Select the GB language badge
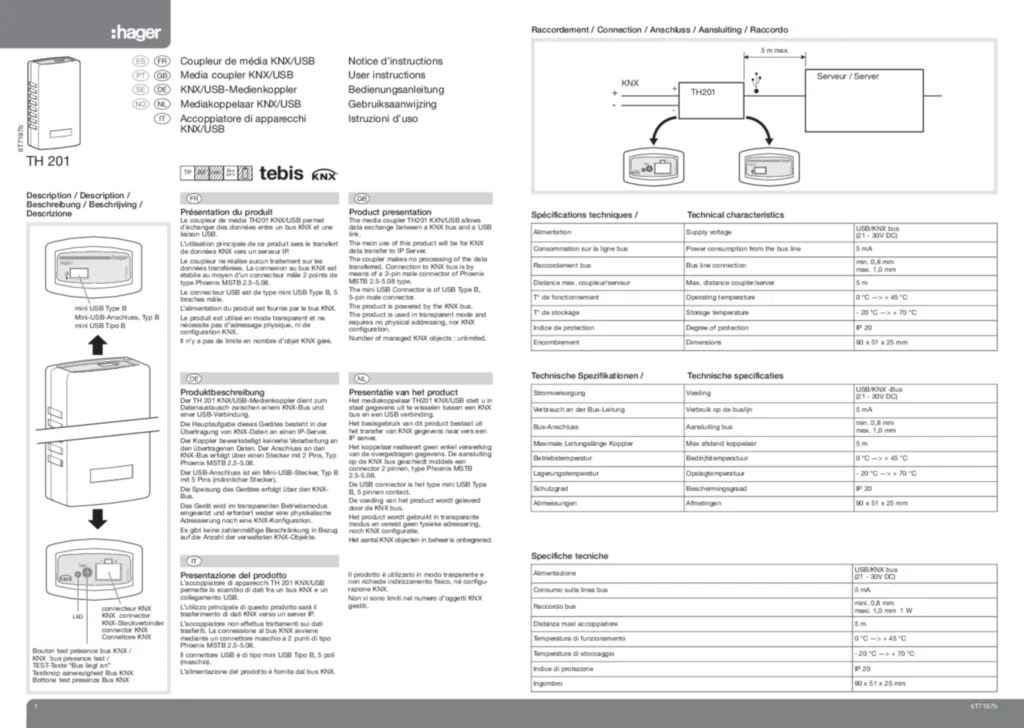Viewport: 1024px width, 728px height. pos(362,198)
